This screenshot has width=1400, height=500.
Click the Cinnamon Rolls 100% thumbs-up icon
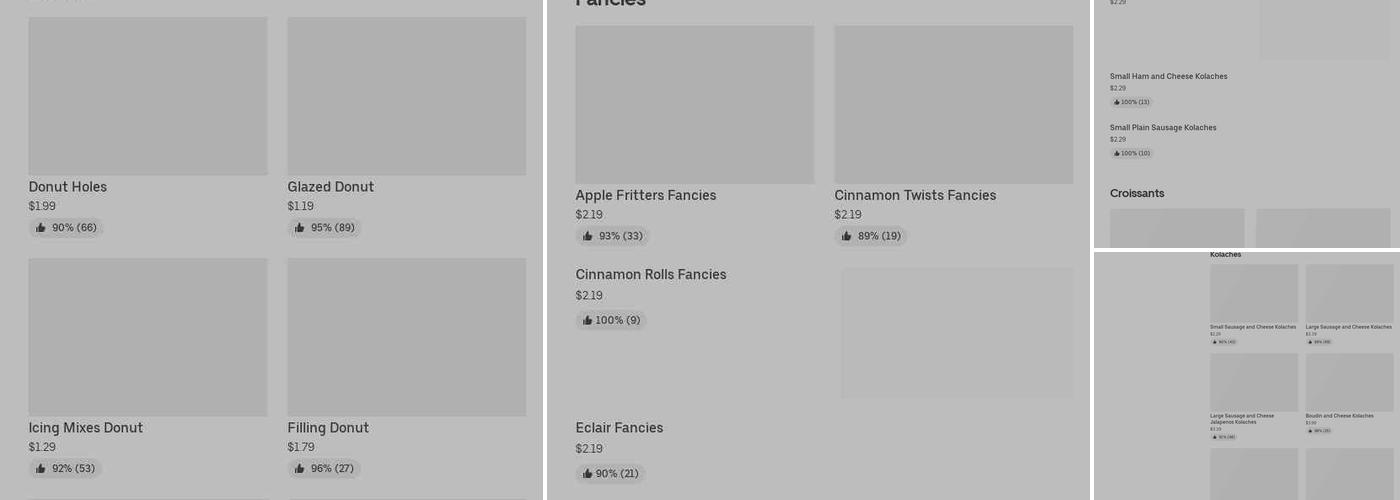pyautogui.click(x=588, y=321)
